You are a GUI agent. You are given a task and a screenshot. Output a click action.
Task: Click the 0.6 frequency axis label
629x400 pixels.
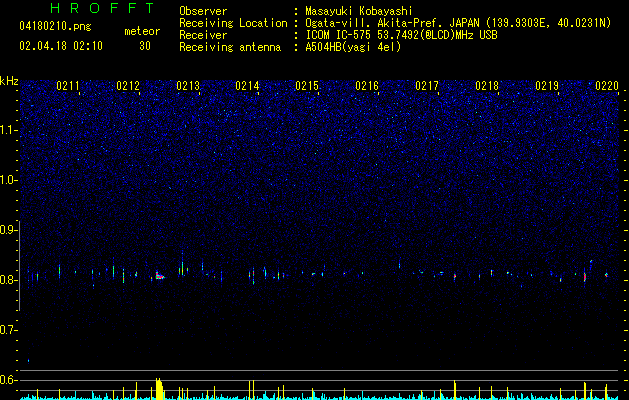click(x=8, y=380)
